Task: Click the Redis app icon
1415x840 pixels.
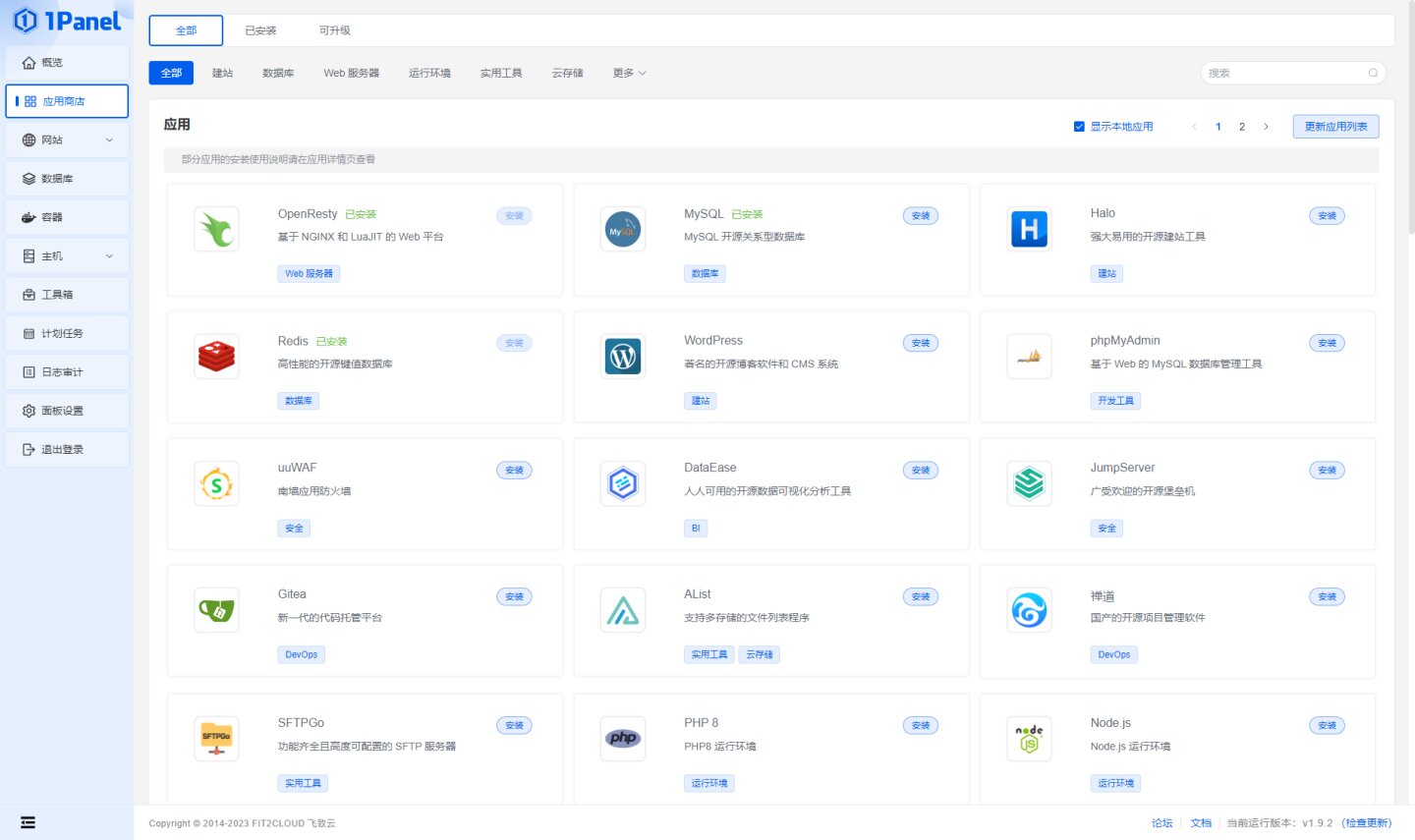Action: pyautogui.click(x=216, y=357)
